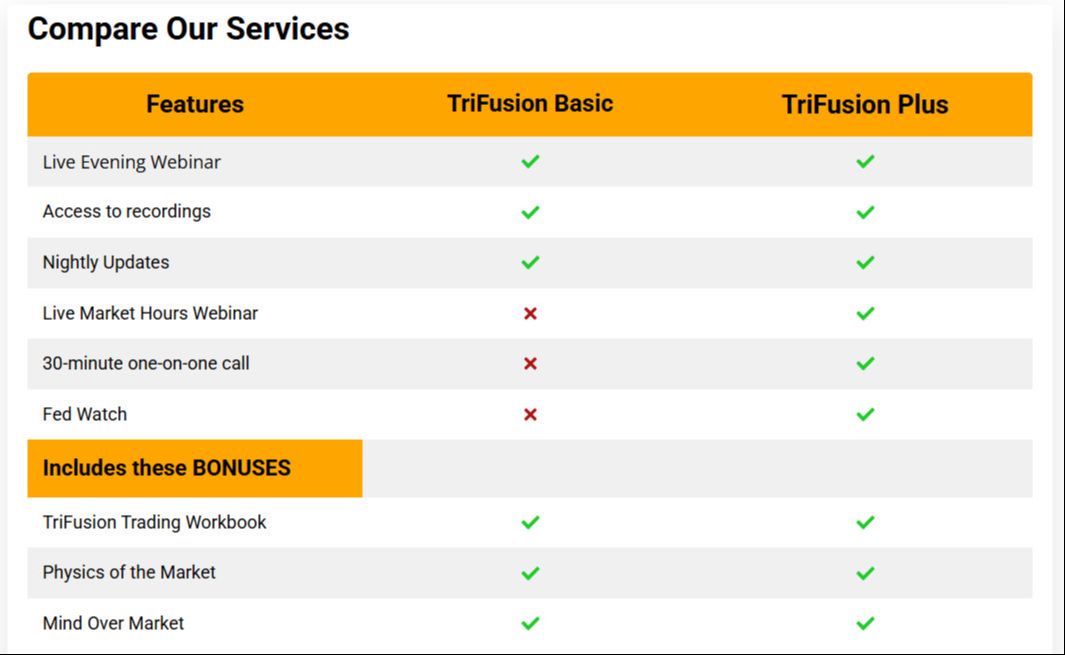Click the 30-minute one-on-one call feature label
Screen dimensions: 1065x655
point(146,364)
